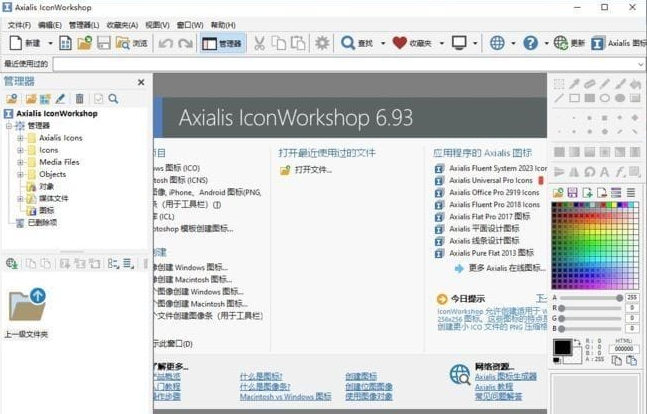
Task: Click the gear settings toolbar icon
Action: [322, 43]
